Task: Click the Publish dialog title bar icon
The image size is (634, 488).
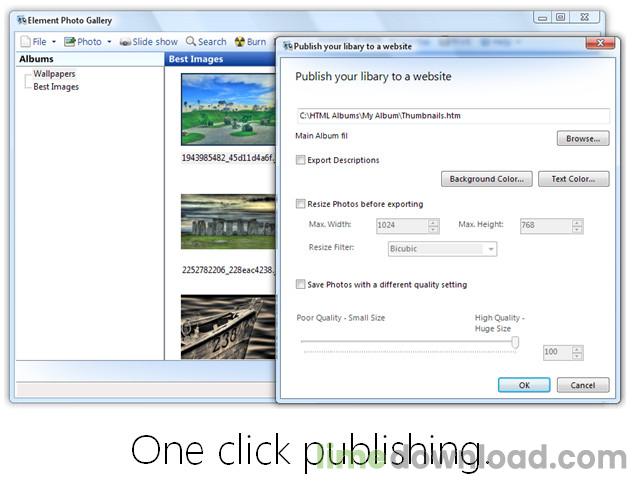Action: point(288,46)
